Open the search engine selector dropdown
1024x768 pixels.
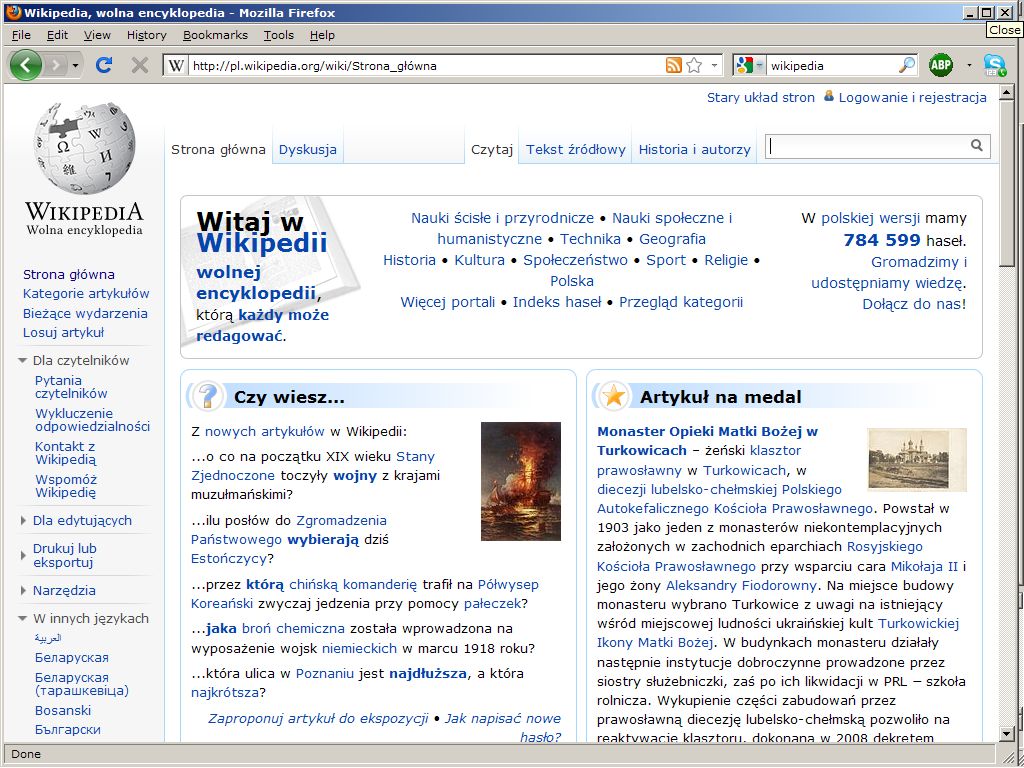click(748, 65)
